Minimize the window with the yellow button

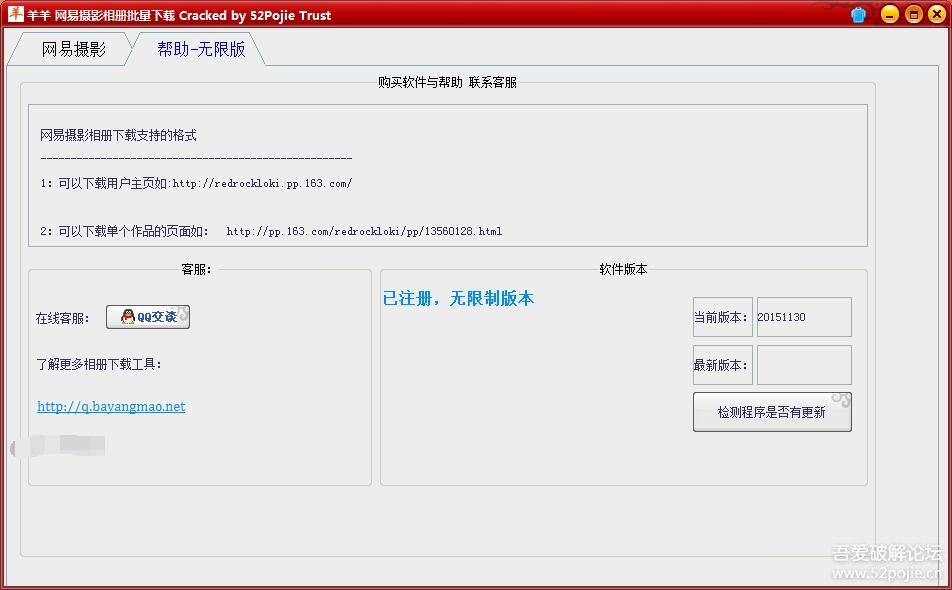click(889, 14)
